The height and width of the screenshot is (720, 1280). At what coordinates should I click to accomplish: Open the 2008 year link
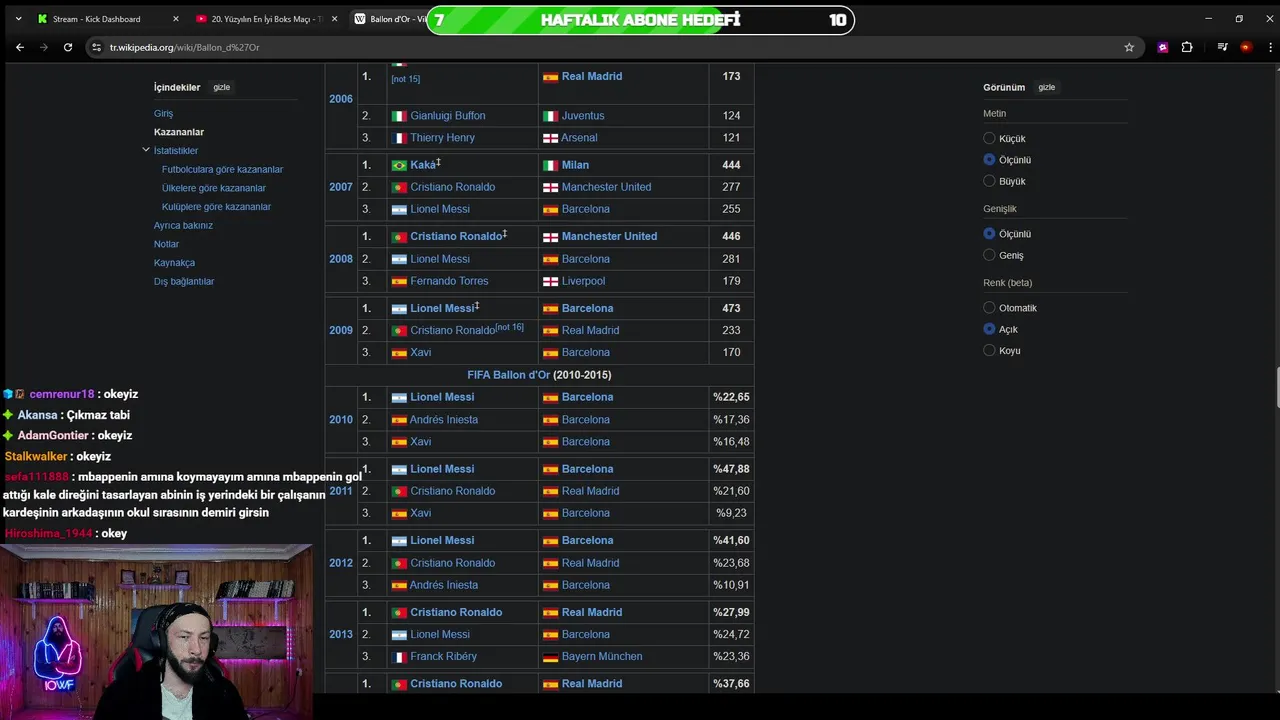pyautogui.click(x=341, y=259)
